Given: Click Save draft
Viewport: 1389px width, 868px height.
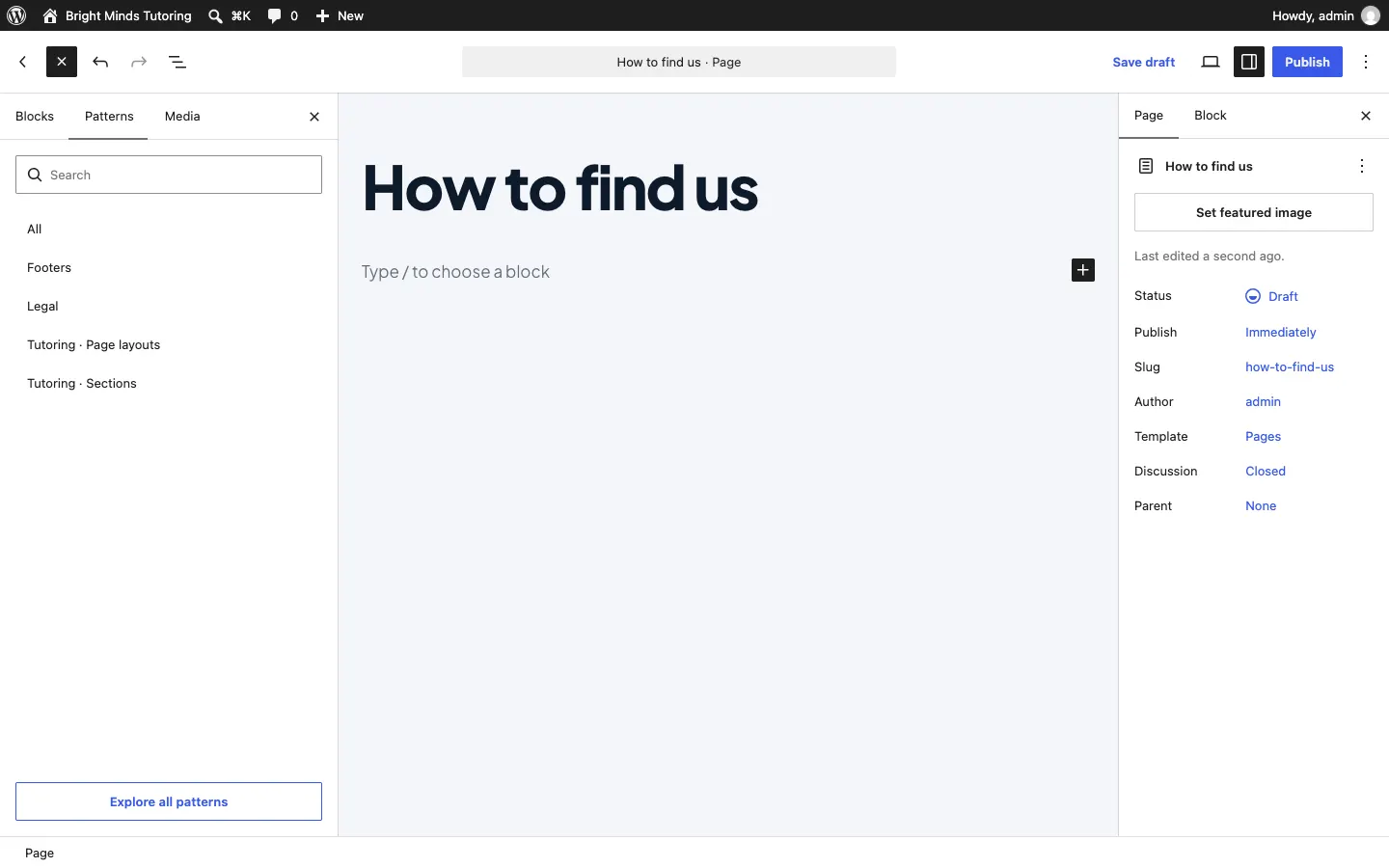Looking at the screenshot, I should coord(1144,62).
